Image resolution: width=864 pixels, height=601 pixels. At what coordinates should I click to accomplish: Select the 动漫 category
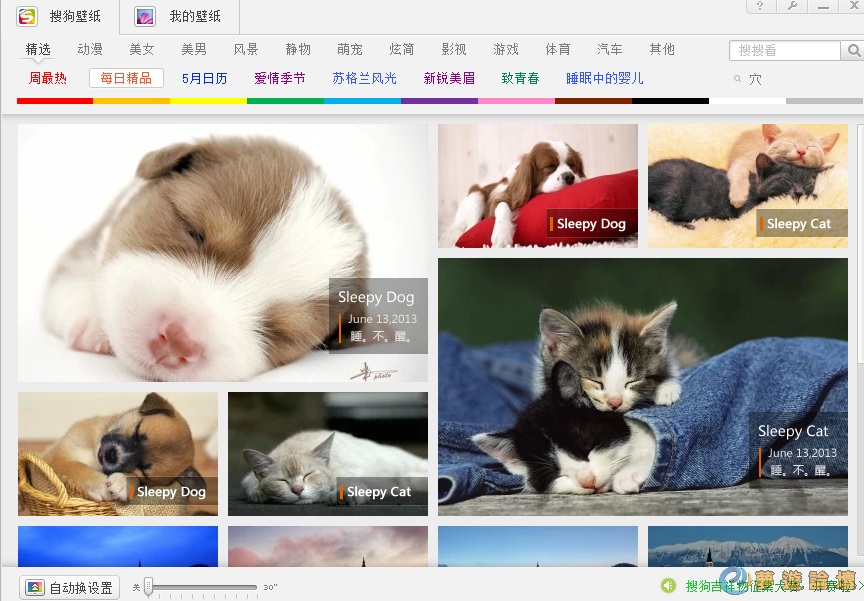pyautogui.click(x=90, y=49)
